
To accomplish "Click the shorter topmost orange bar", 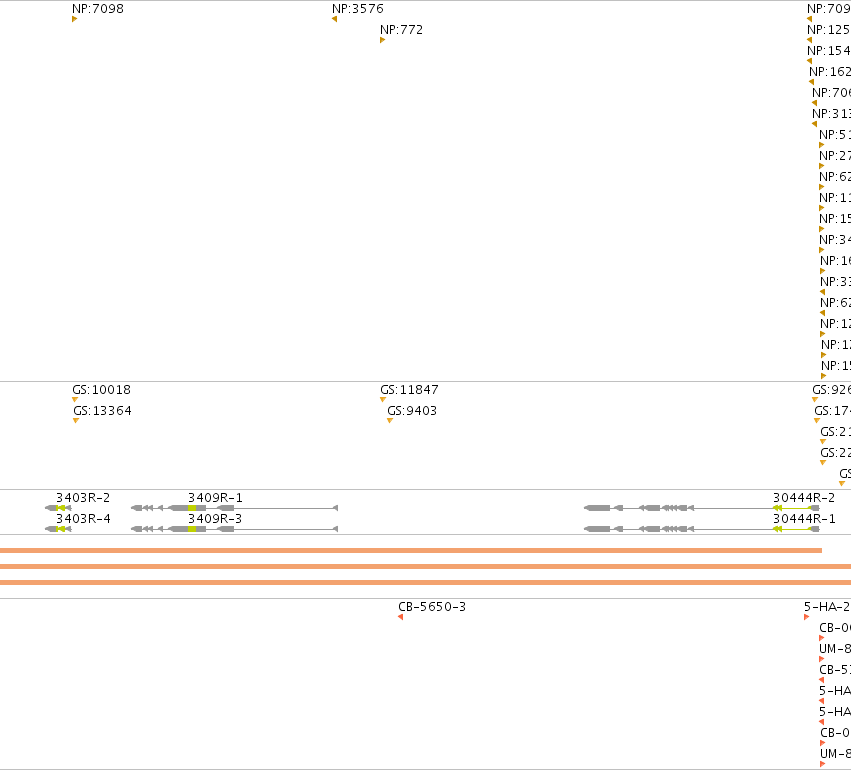I will [x=411, y=550].
